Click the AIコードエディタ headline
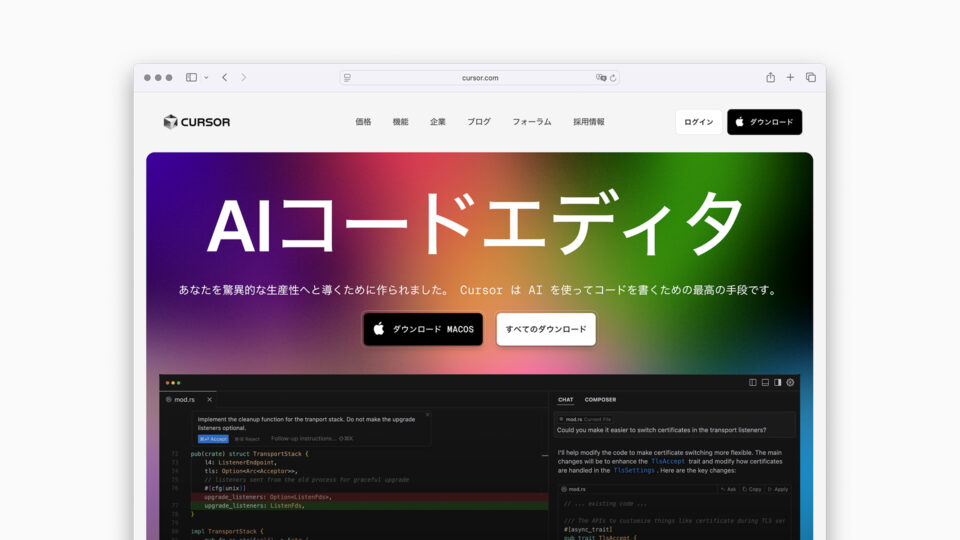960x540 pixels. pyautogui.click(x=475, y=223)
